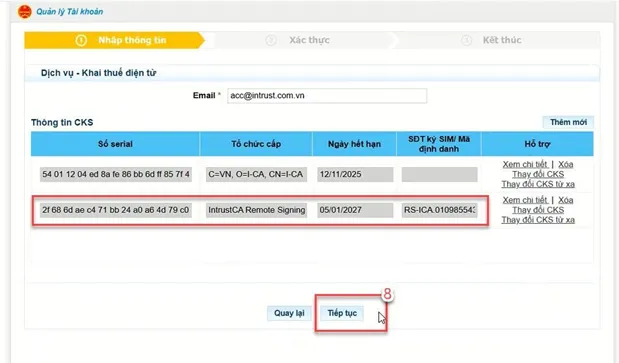Click the Thêm mới button
This screenshot has width=619, height=363.
click(x=568, y=122)
